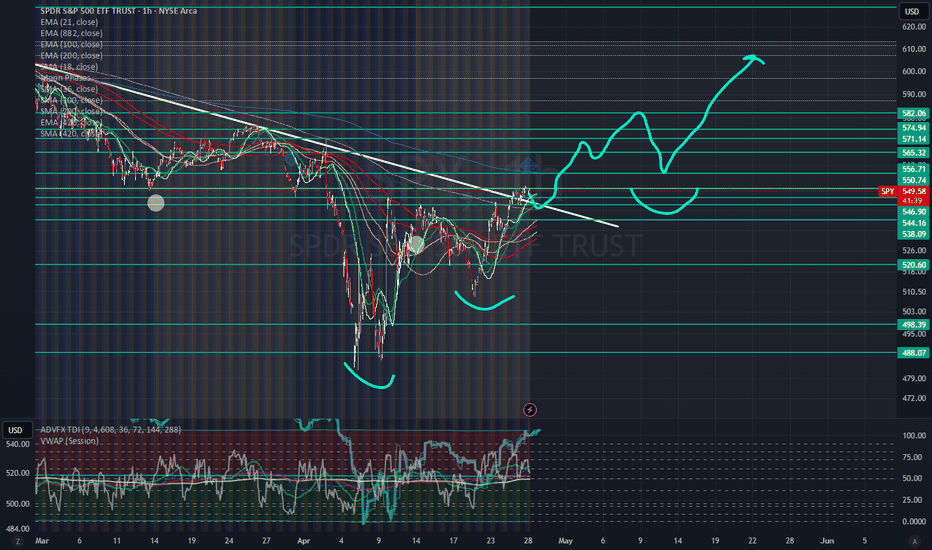
Task: Click full moon phase marker near Apr 14
Action: 415,244
